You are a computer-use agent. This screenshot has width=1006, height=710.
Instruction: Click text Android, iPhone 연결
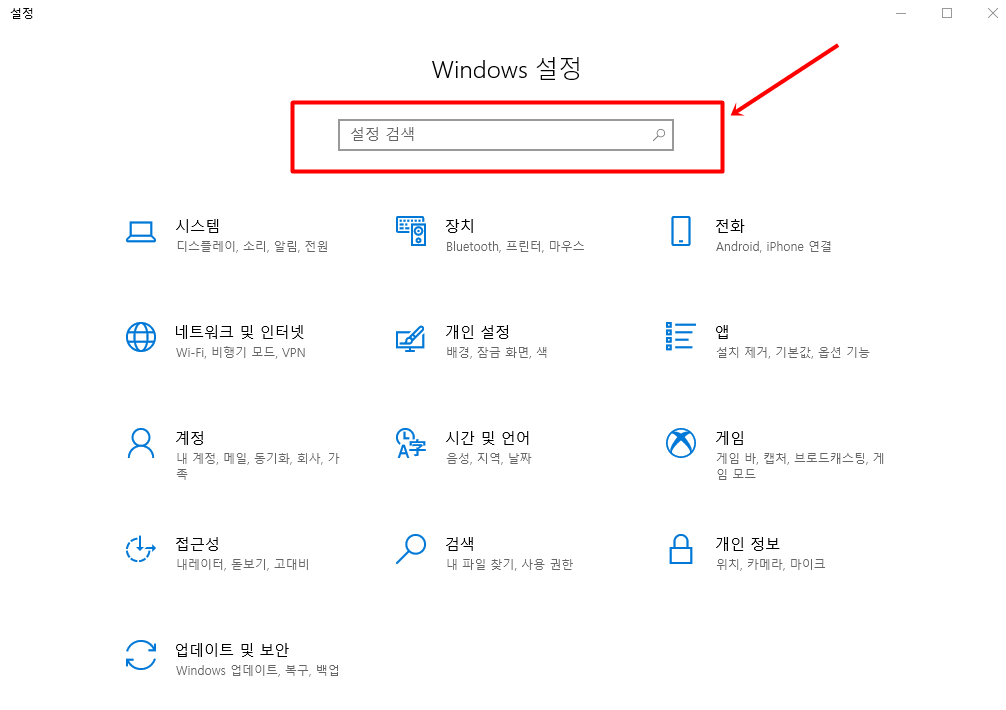[774, 246]
